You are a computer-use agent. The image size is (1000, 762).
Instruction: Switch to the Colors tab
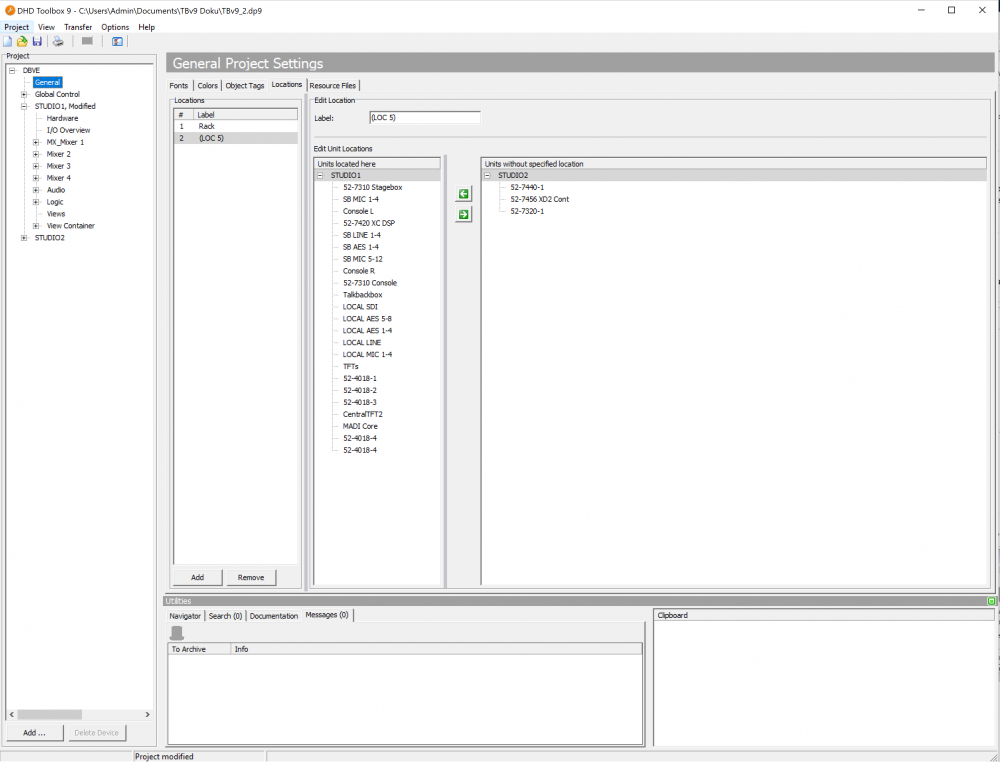point(207,85)
